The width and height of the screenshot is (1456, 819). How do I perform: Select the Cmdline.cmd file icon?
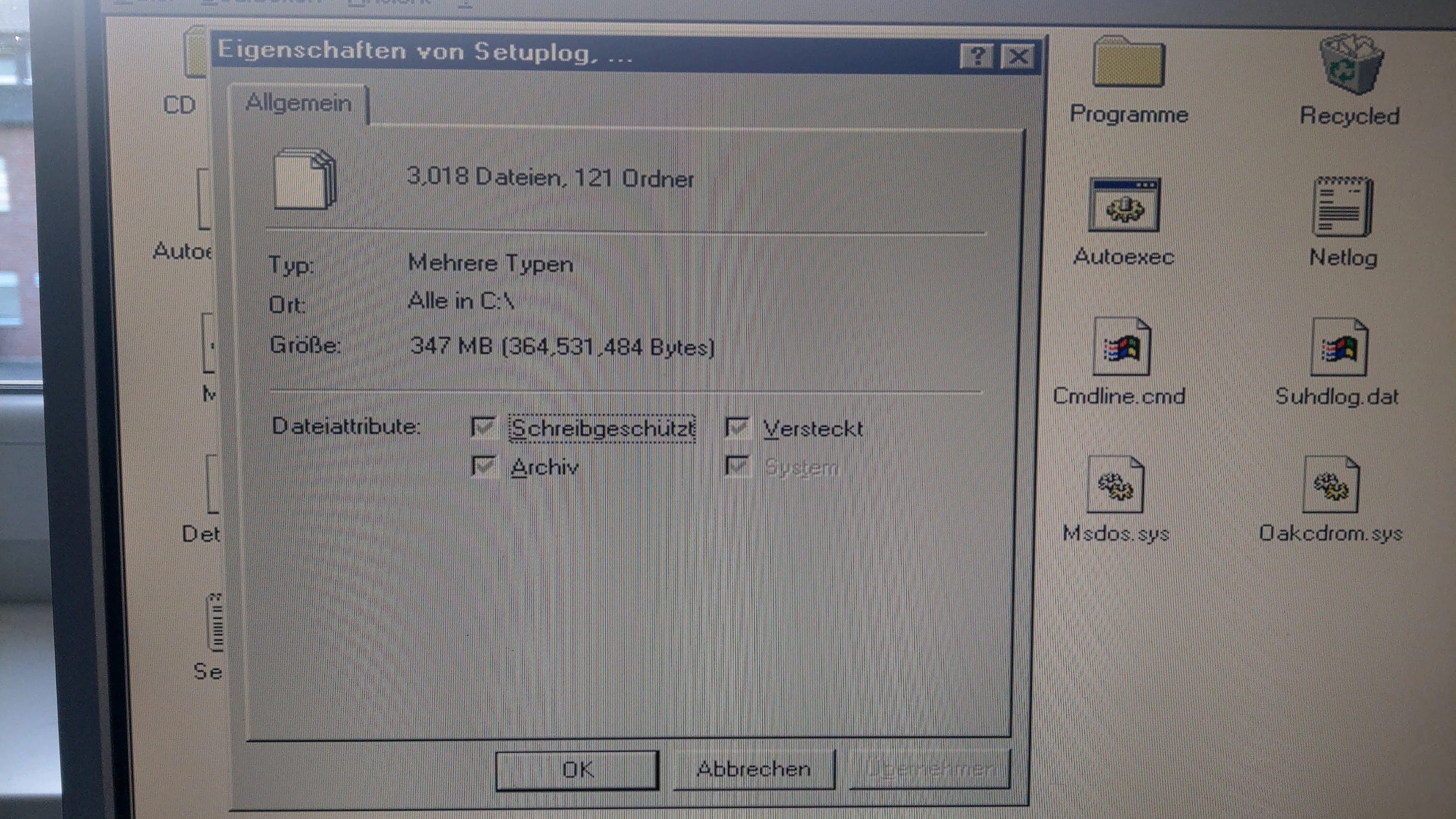(x=1121, y=347)
